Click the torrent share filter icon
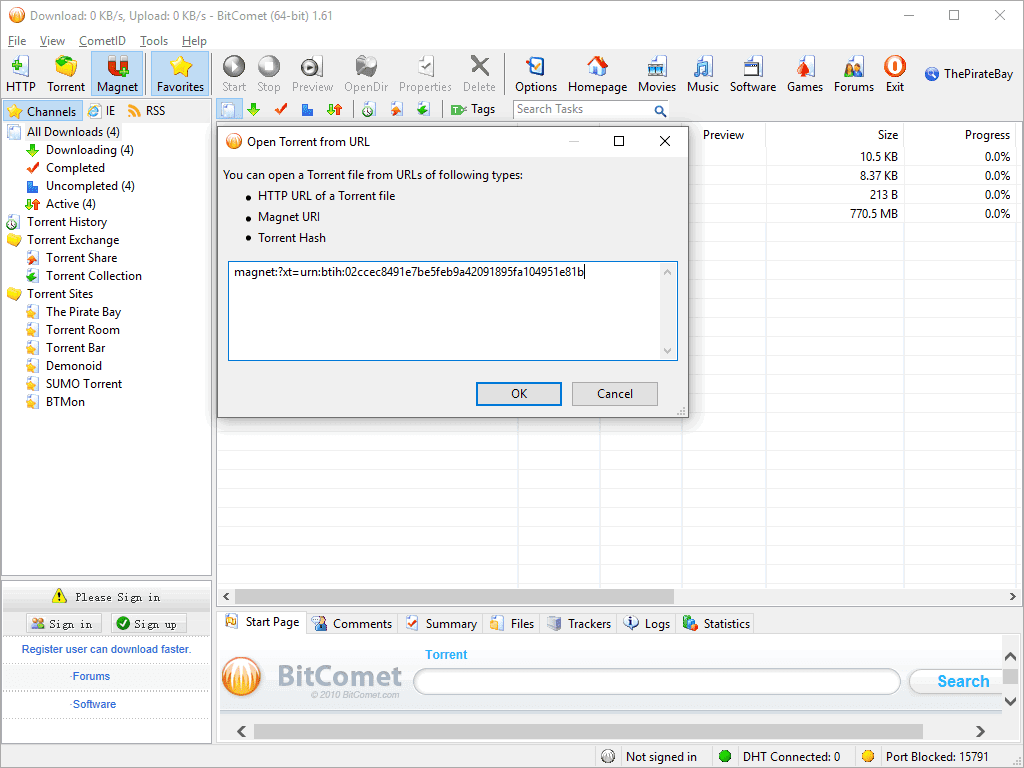 [x=396, y=109]
